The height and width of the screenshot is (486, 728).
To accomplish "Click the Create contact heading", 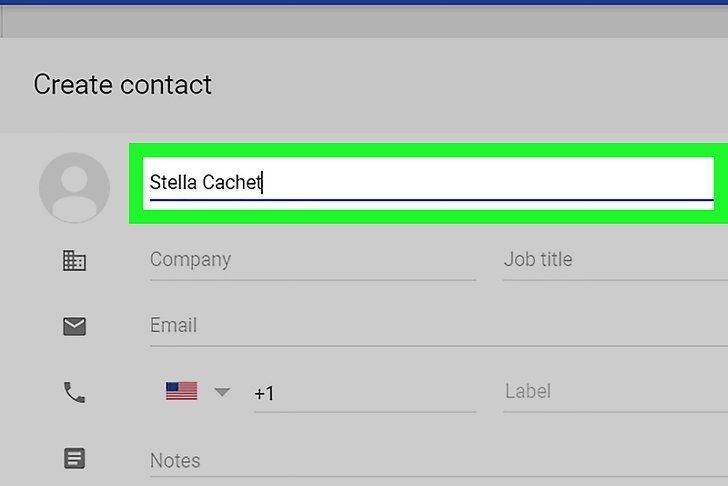I will pos(122,84).
